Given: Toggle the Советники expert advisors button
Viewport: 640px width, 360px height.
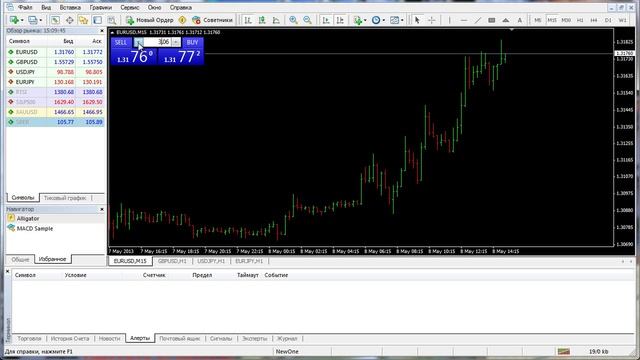Looking at the screenshot, I should click(212, 20).
